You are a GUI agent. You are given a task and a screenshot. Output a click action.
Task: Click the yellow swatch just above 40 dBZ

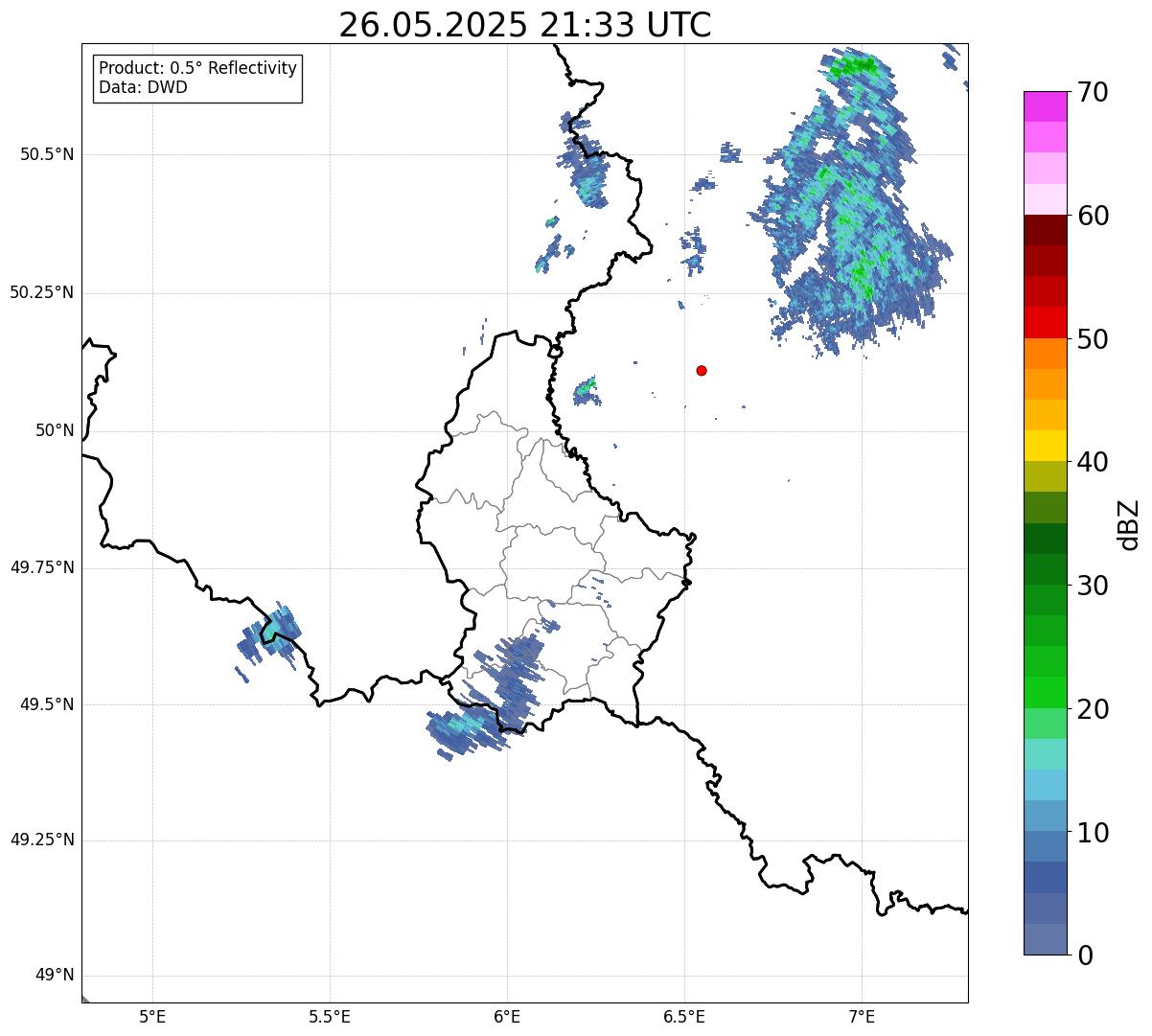[x=1045, y=446]
